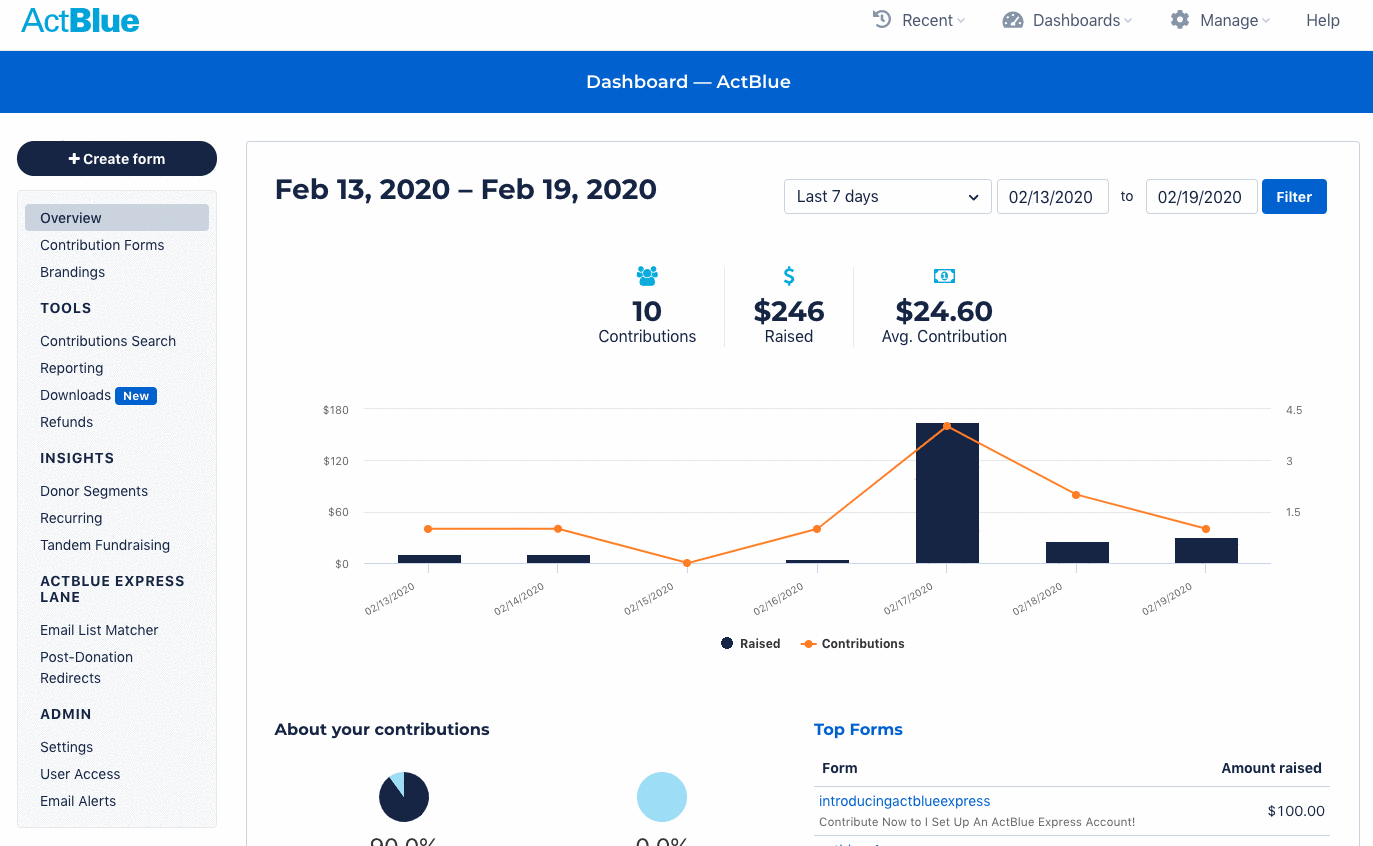Open Reporting in the sidebar

tap(71, 368)
